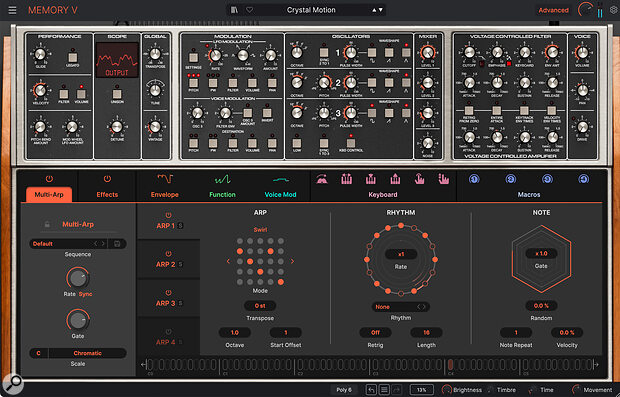
Task: Solo ARP 1 with its S button
Action: (180, 226)
